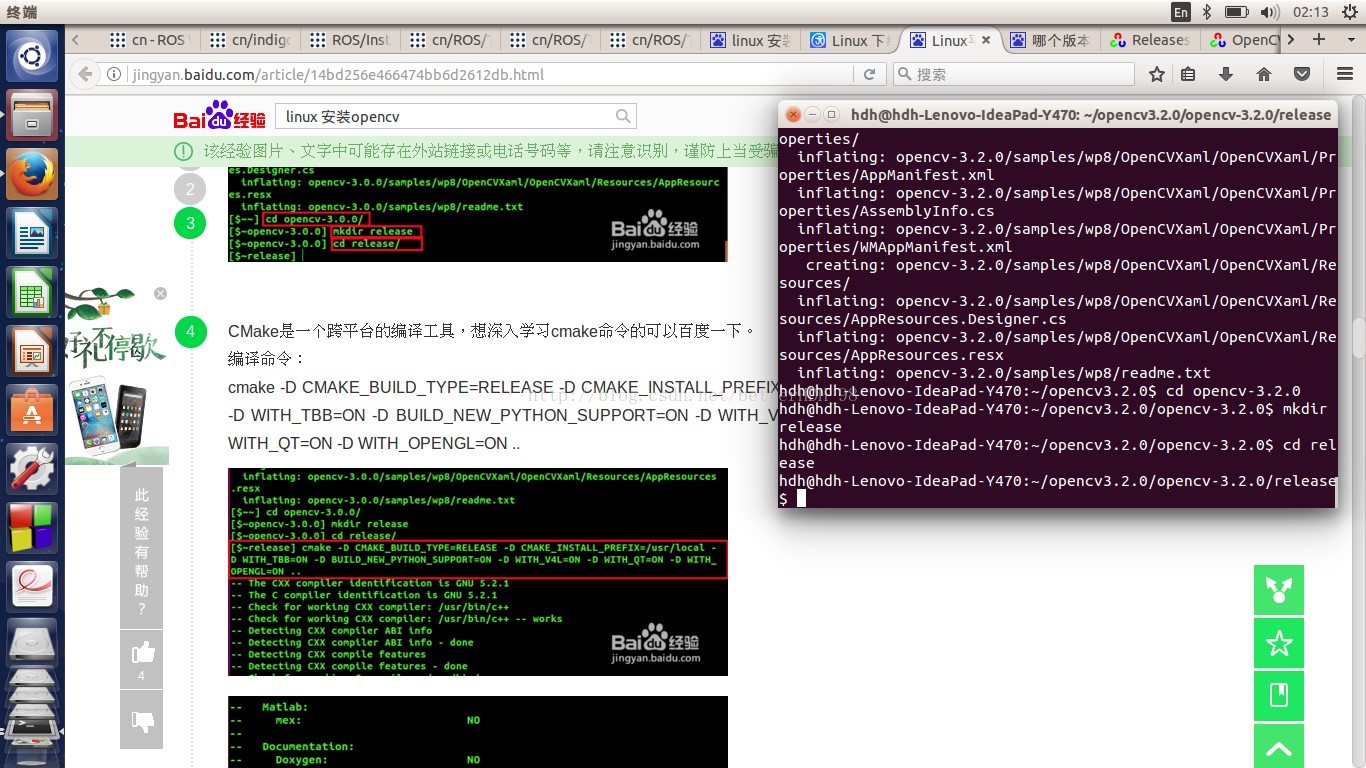Click the terminal window title bar
This screenshot has height=768, width=1366.
pos(1057,114)
